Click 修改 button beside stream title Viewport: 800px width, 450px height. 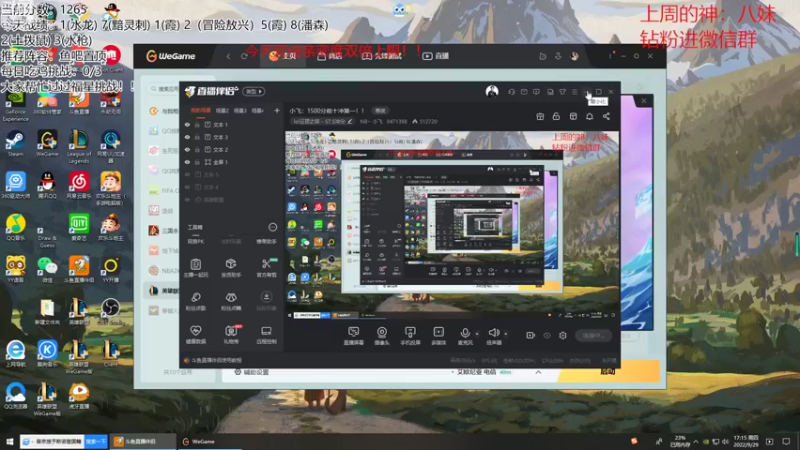point(381,111)
